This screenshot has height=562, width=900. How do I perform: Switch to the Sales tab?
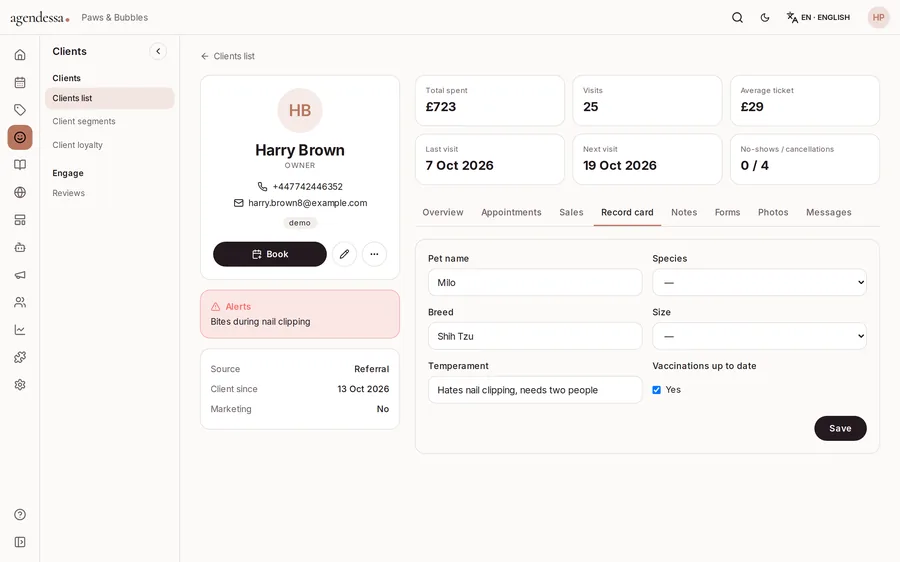coord(571,212)
